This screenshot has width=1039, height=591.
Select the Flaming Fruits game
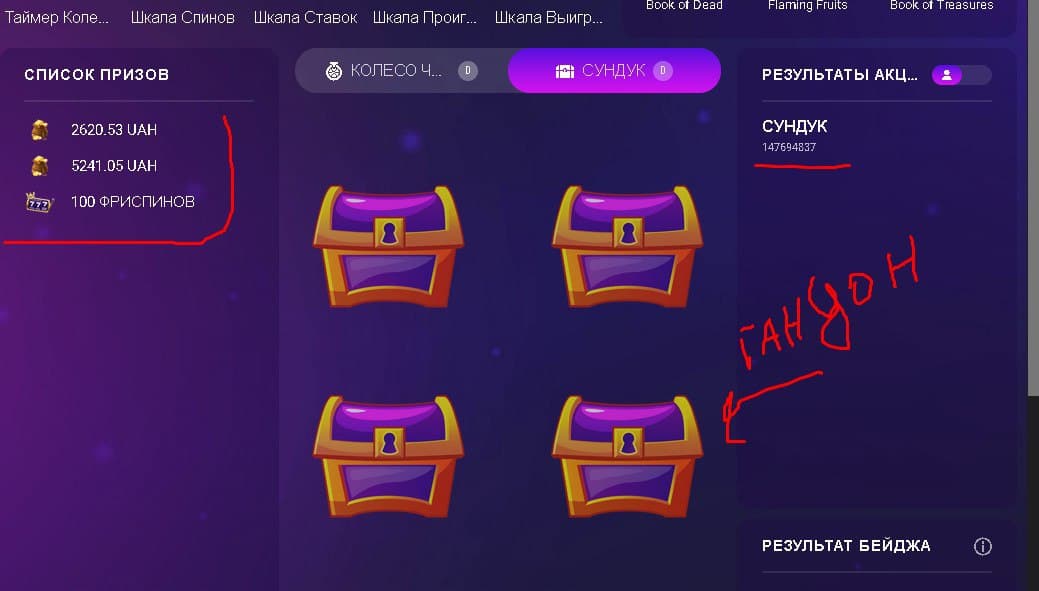point(808,5)
